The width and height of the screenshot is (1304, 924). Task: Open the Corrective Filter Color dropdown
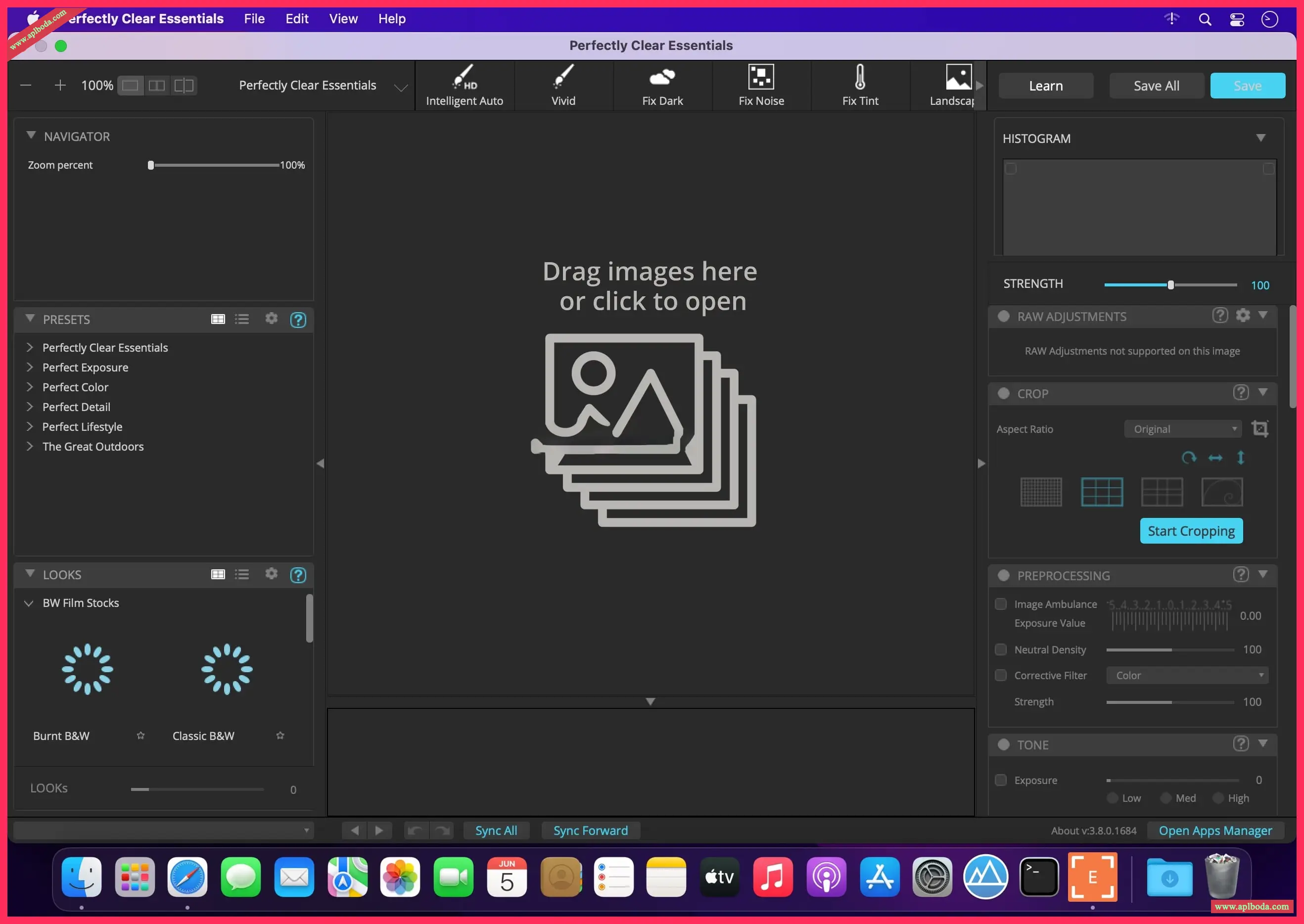(1187, 675)
